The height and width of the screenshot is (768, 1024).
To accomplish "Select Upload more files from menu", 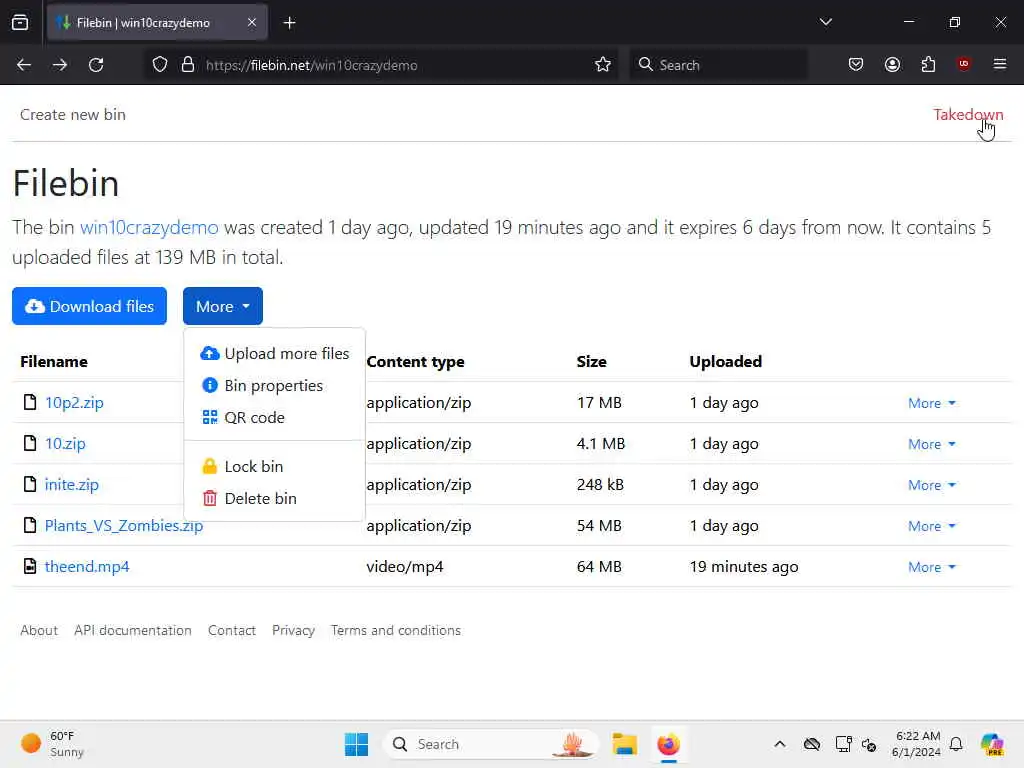I will coord(274,353).
